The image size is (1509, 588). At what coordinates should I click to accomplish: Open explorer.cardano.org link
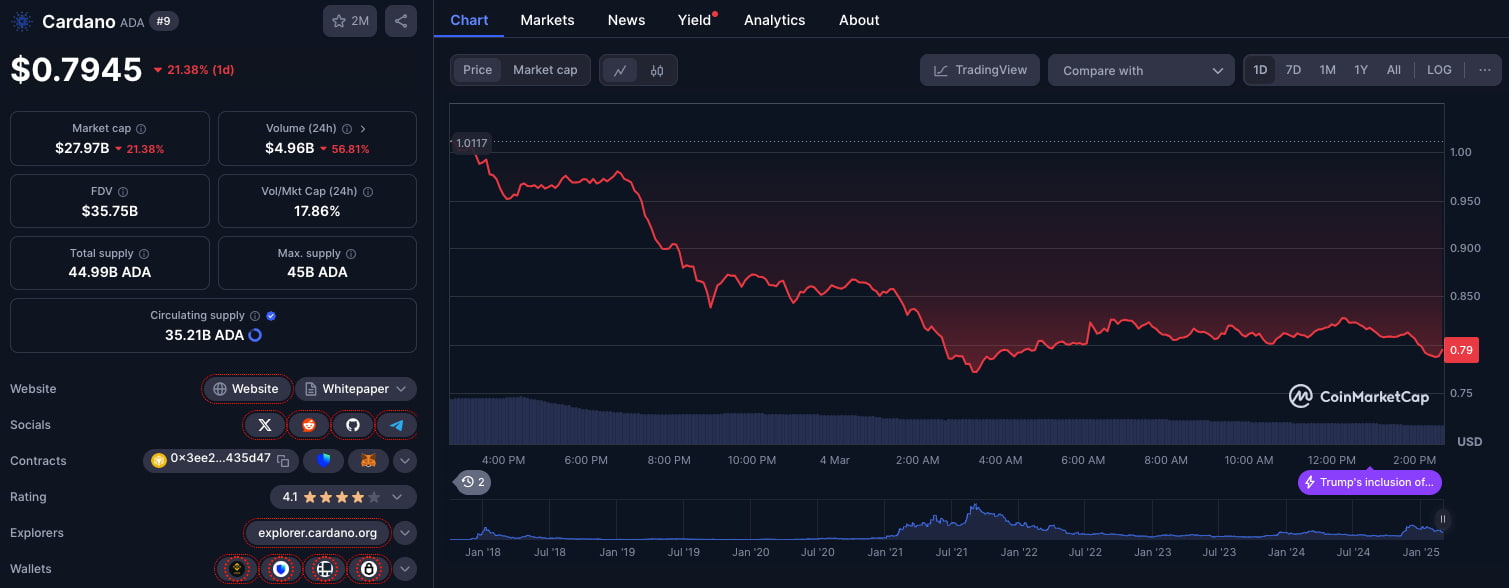(318, 533)
